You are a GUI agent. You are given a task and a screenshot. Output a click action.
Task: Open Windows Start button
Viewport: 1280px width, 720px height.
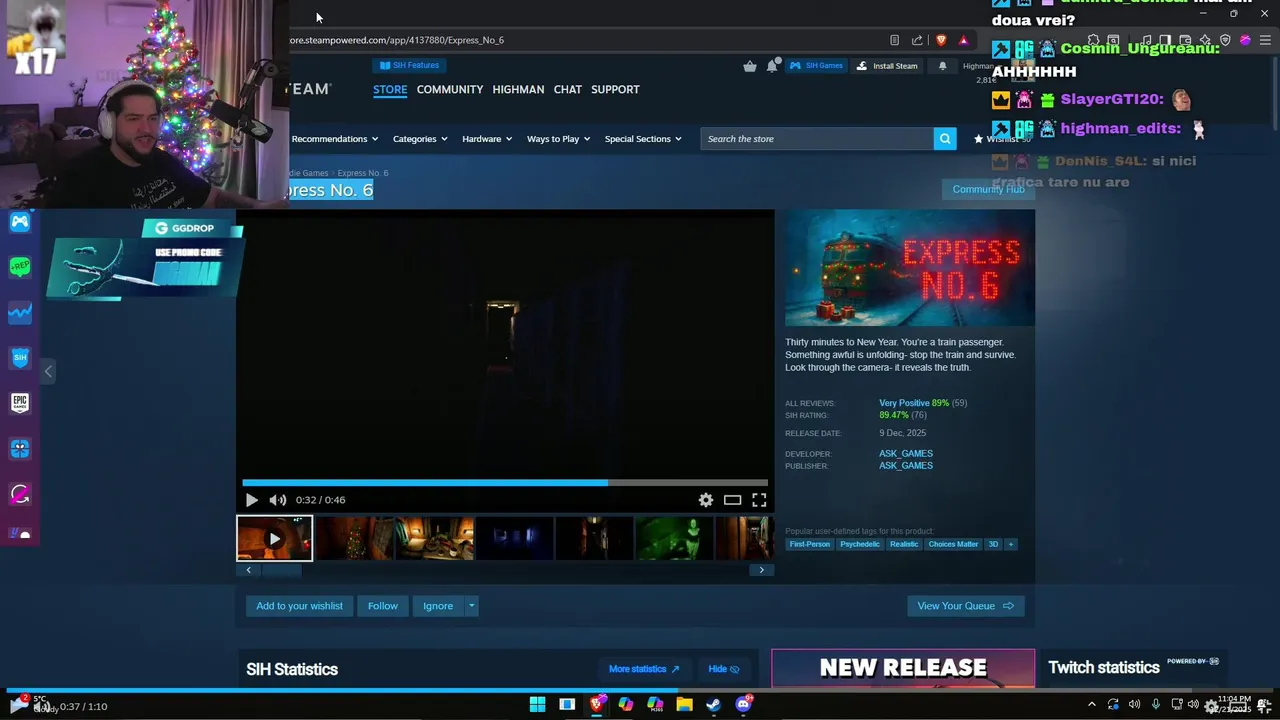pos(537,704)
